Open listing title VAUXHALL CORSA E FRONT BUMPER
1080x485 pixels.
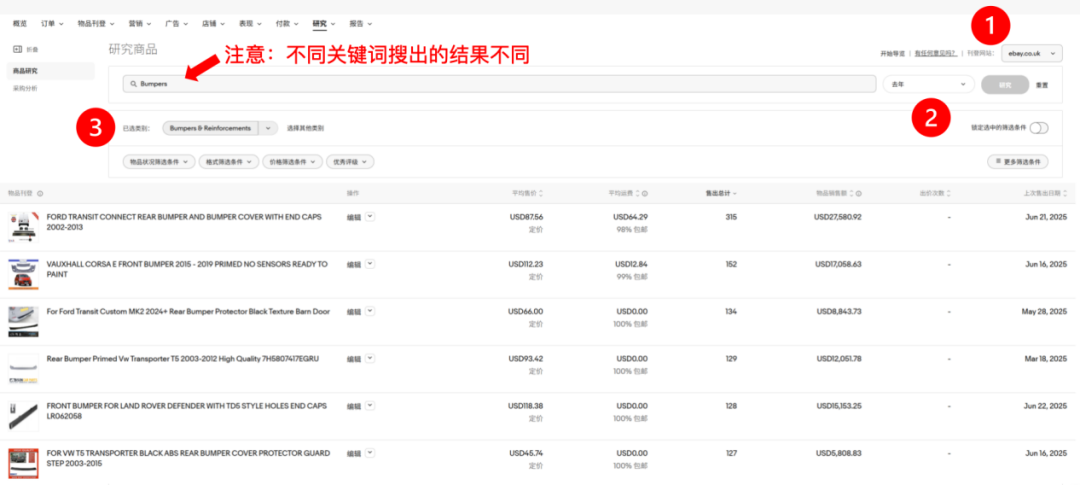pyautogui.click(x=187, y=269)
